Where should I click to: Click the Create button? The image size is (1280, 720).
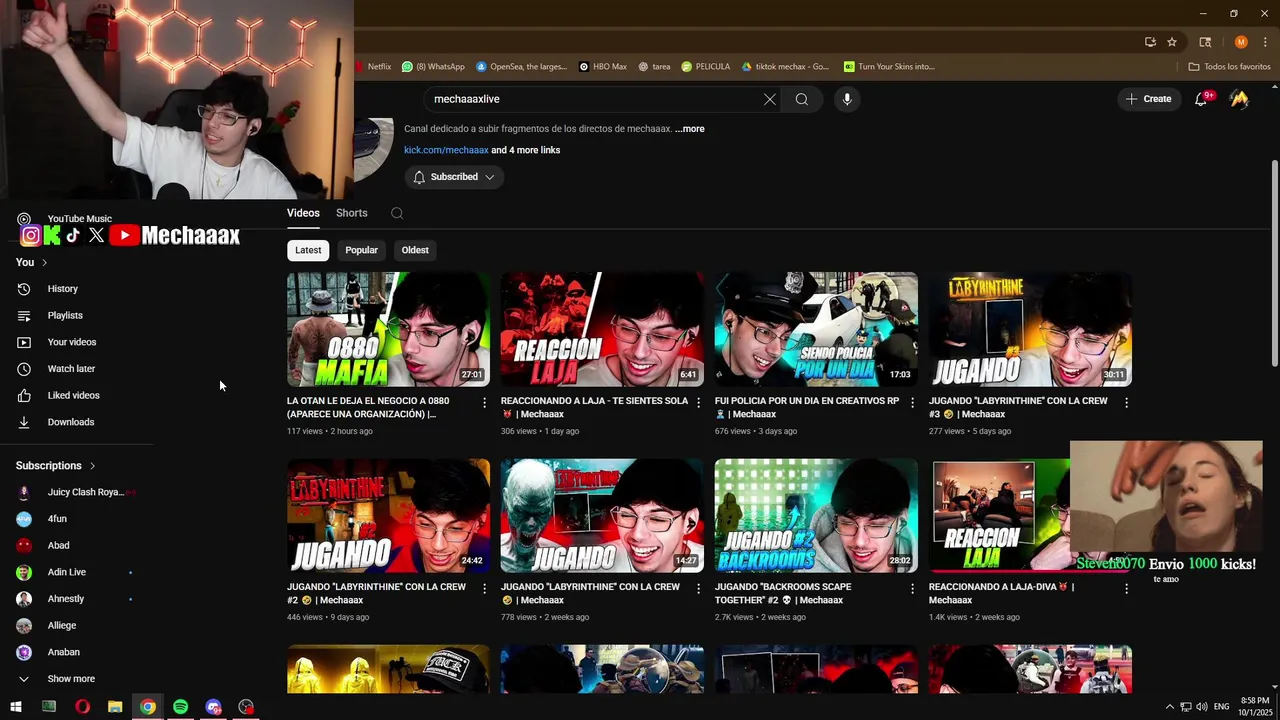pos(1148,99)
